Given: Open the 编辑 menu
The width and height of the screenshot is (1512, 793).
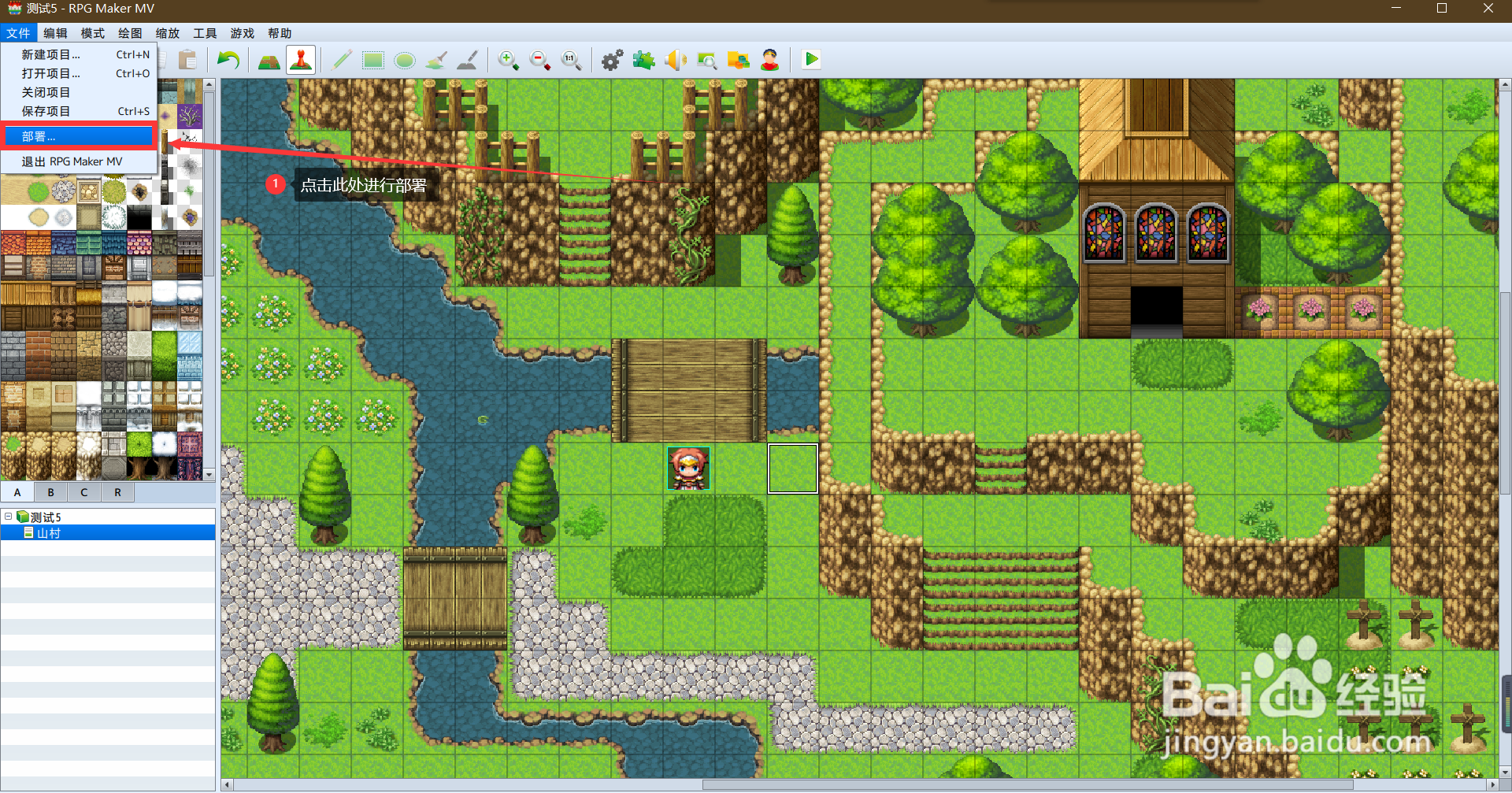Looking at the screenshot, I should click(55, 33).
